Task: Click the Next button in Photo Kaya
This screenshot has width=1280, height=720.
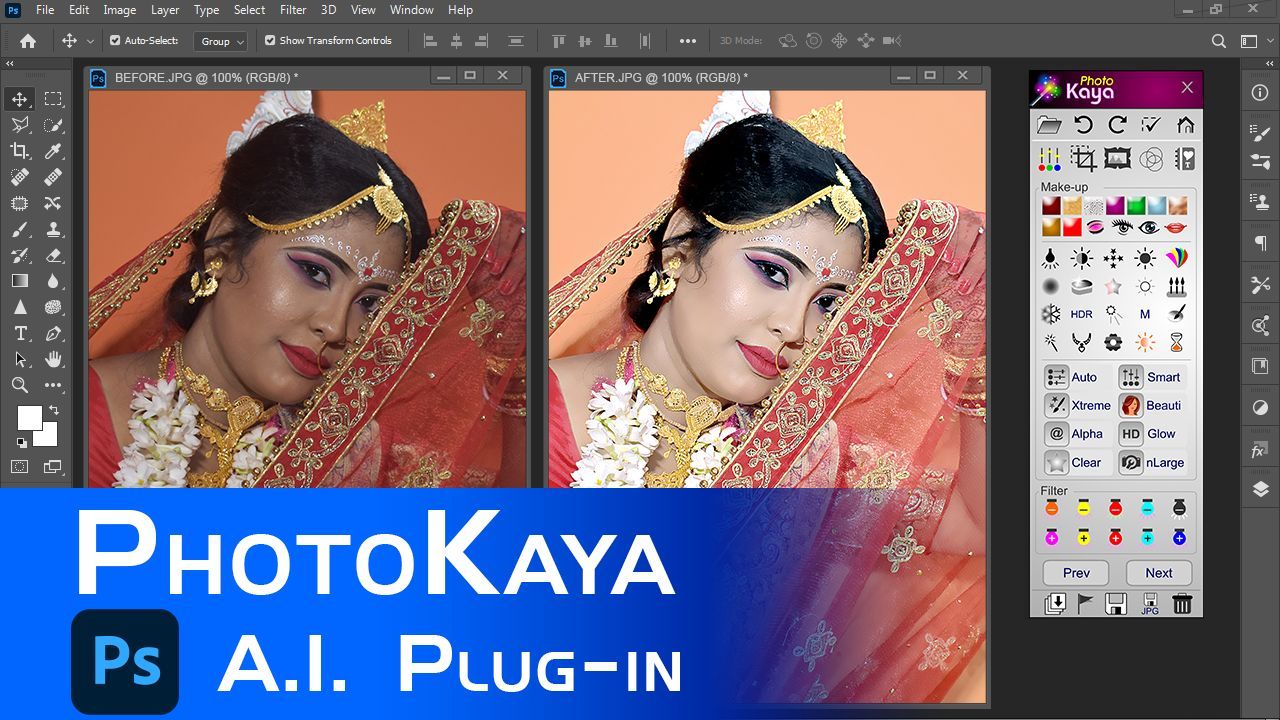Action: point(1159,573)
